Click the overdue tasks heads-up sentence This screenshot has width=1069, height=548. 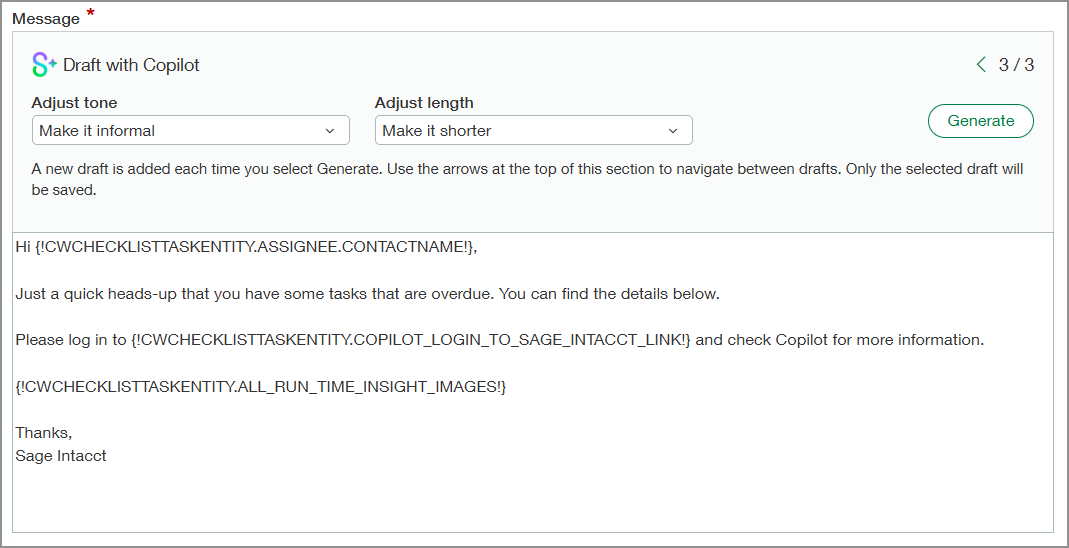click(367, 294)
